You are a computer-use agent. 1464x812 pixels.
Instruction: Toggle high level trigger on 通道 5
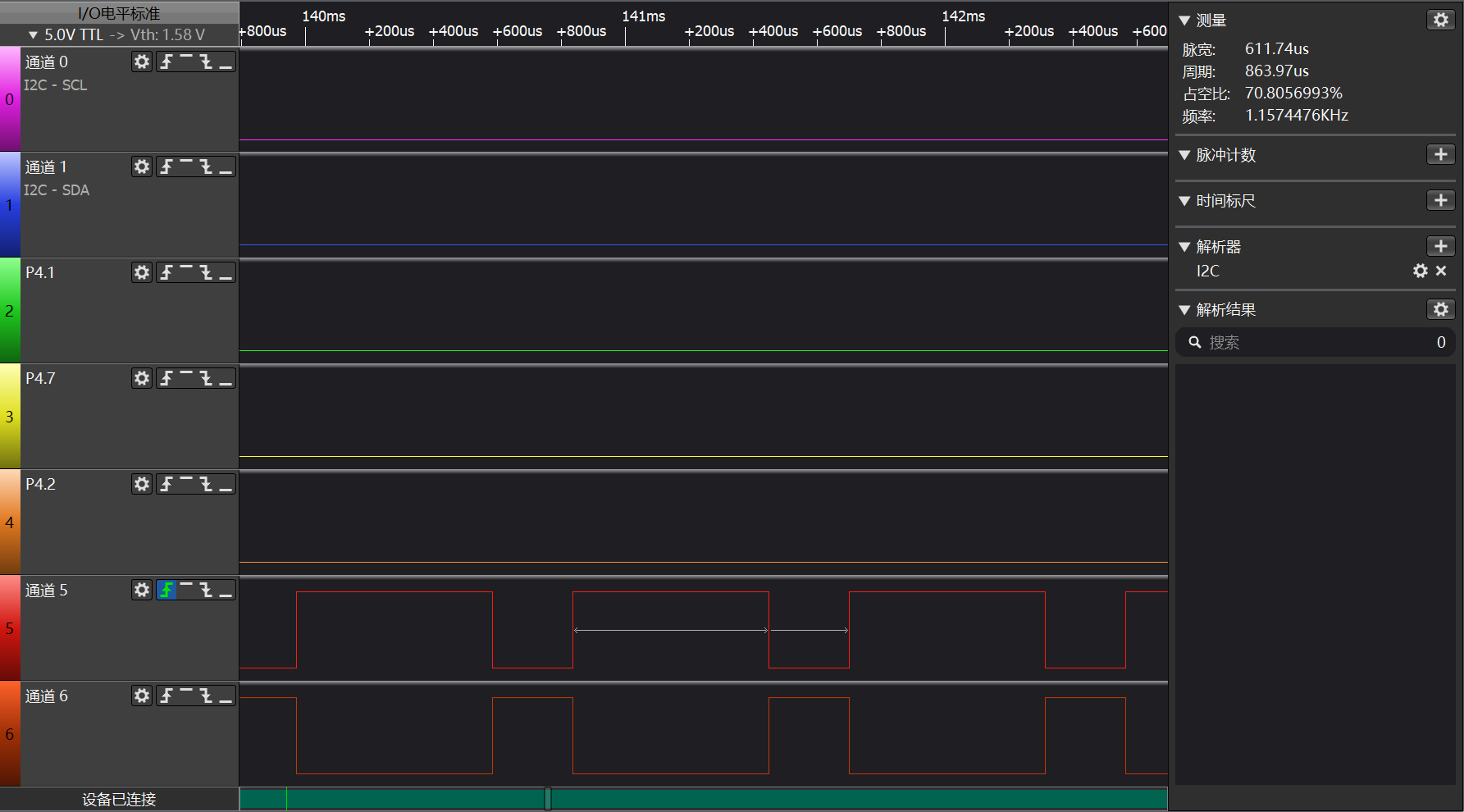(186, 590)
